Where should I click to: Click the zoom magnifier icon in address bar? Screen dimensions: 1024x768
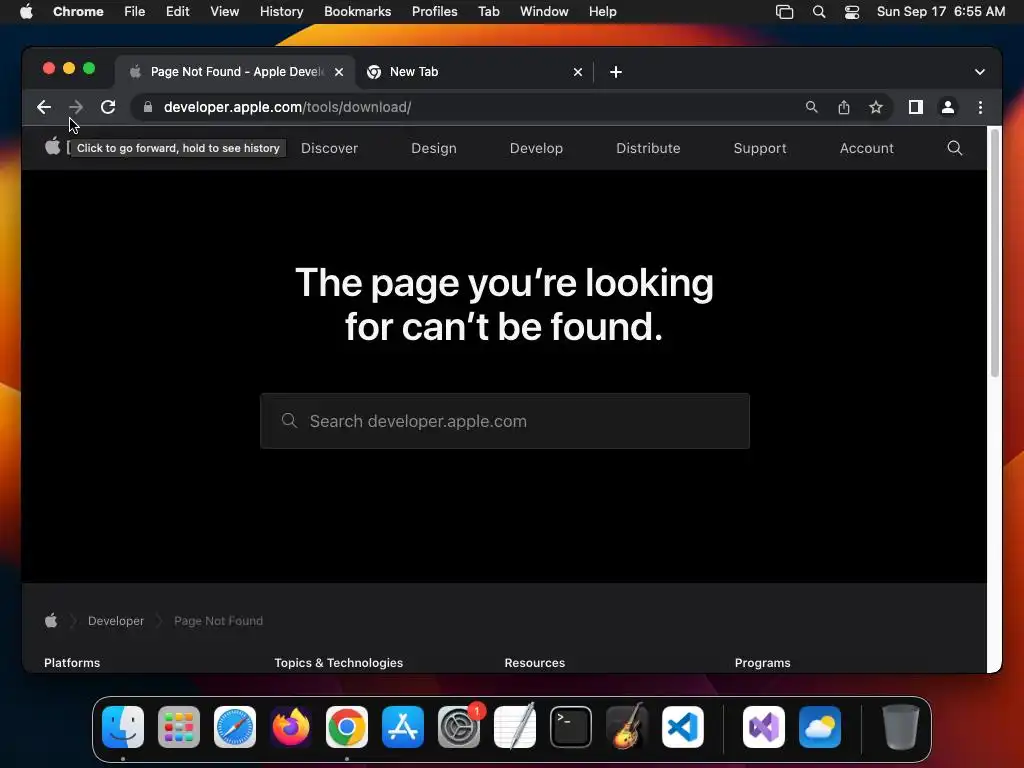(x=811, y=107)
